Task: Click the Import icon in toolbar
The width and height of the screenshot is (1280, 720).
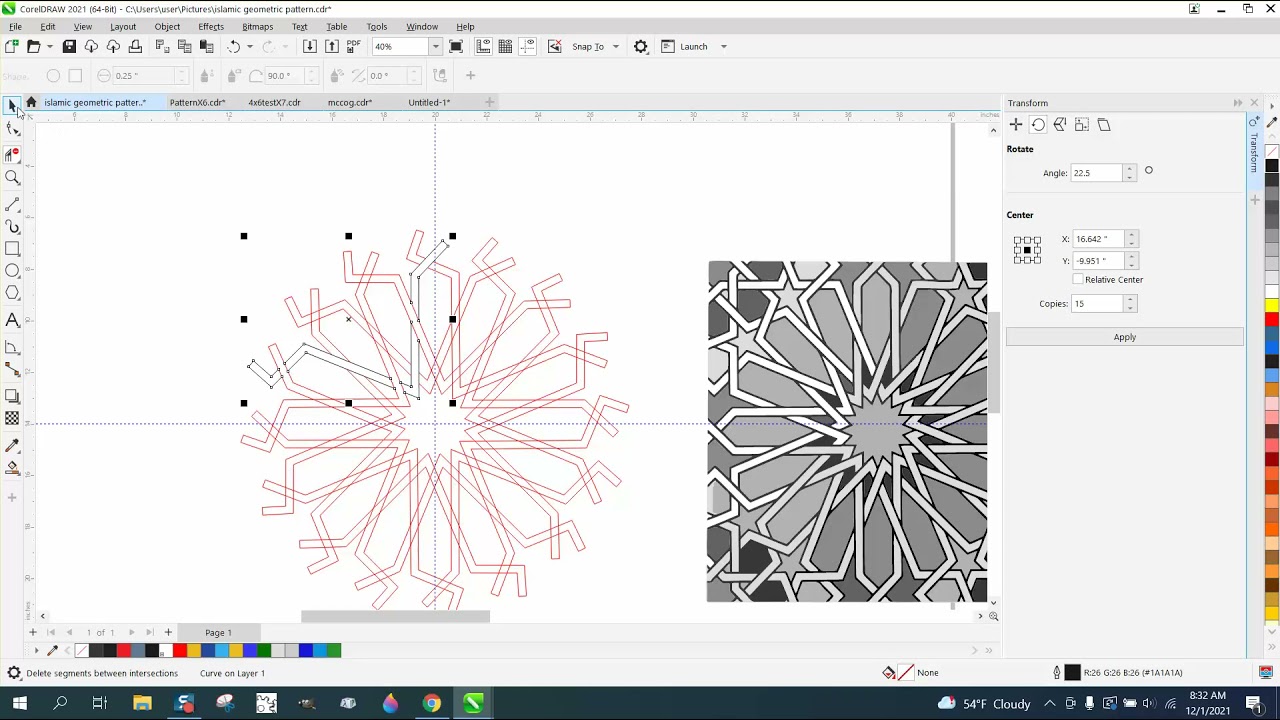Action: [x=309, y=47]
